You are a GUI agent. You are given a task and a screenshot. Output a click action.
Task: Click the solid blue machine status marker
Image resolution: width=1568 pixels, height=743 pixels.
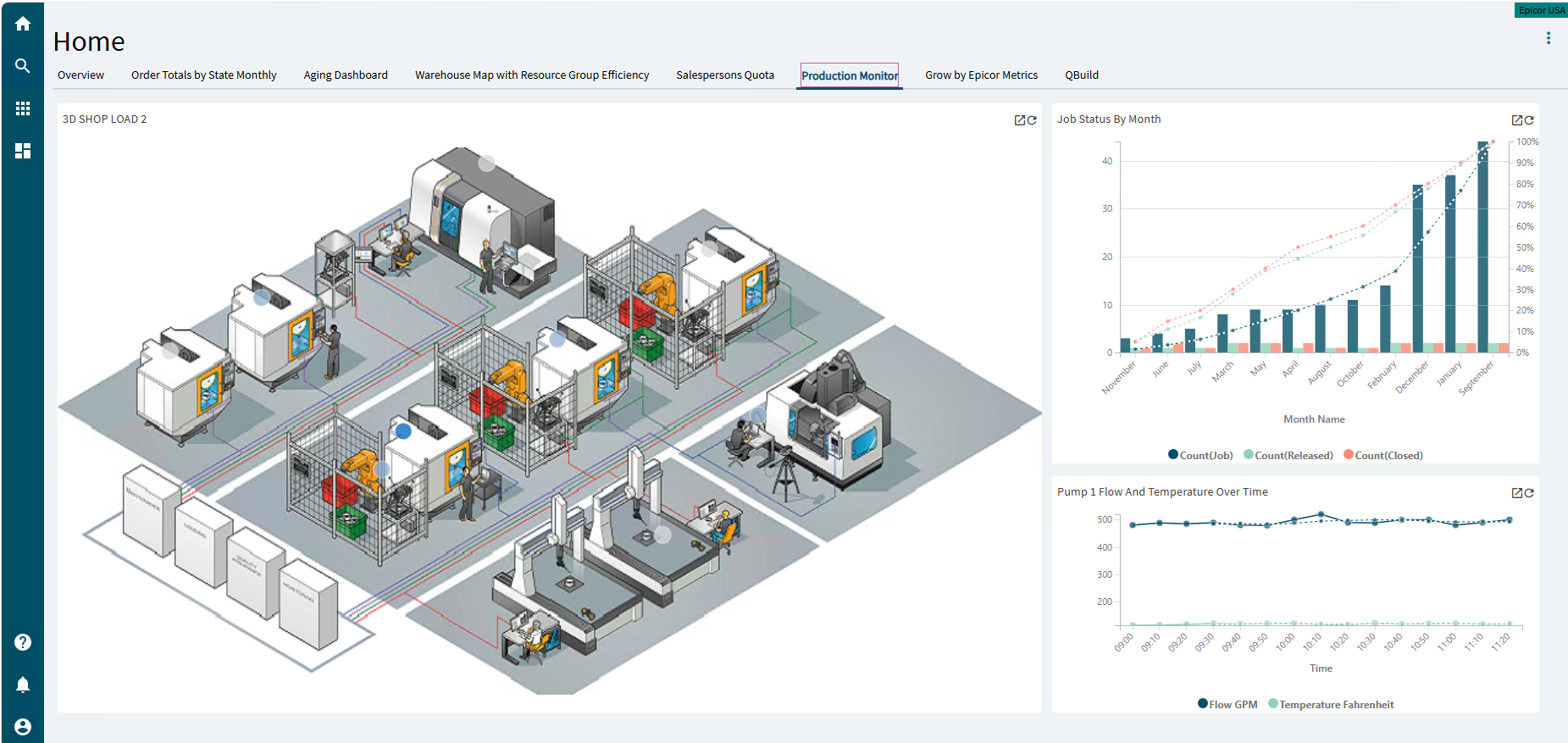tap(403, 431)
